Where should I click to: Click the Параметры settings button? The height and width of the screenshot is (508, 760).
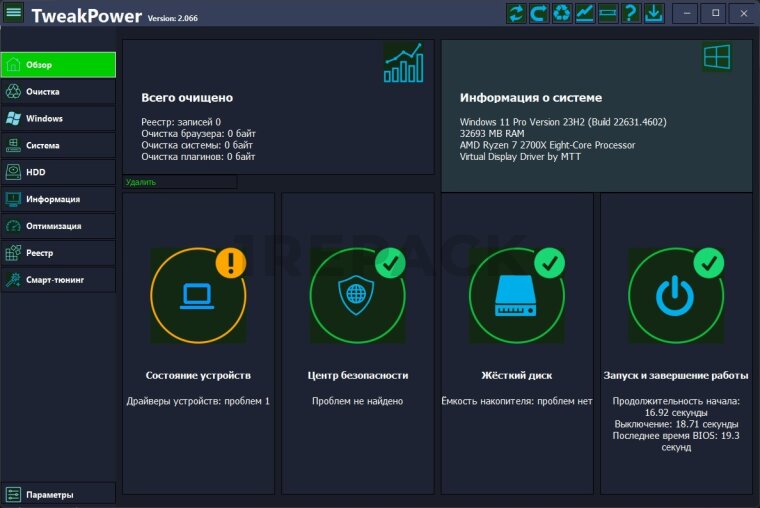(x=58, y=494)
